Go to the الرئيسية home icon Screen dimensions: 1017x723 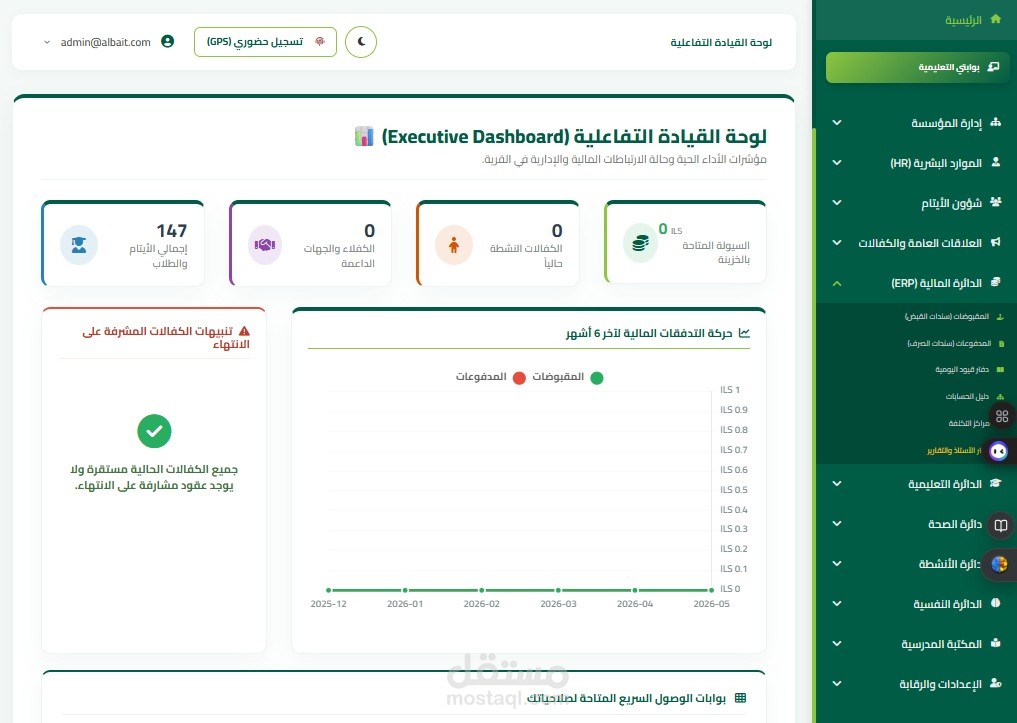pos(996,19)
